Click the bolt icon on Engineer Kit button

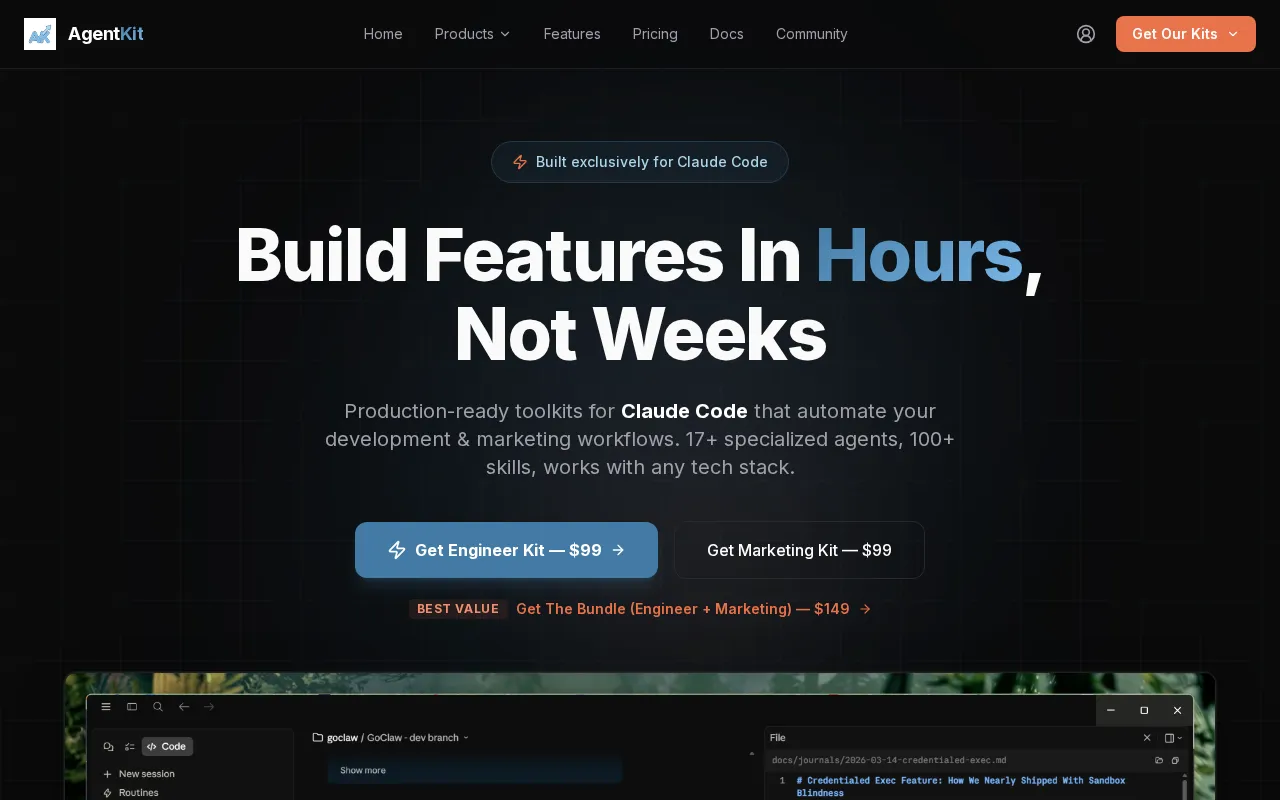point(397,550)
